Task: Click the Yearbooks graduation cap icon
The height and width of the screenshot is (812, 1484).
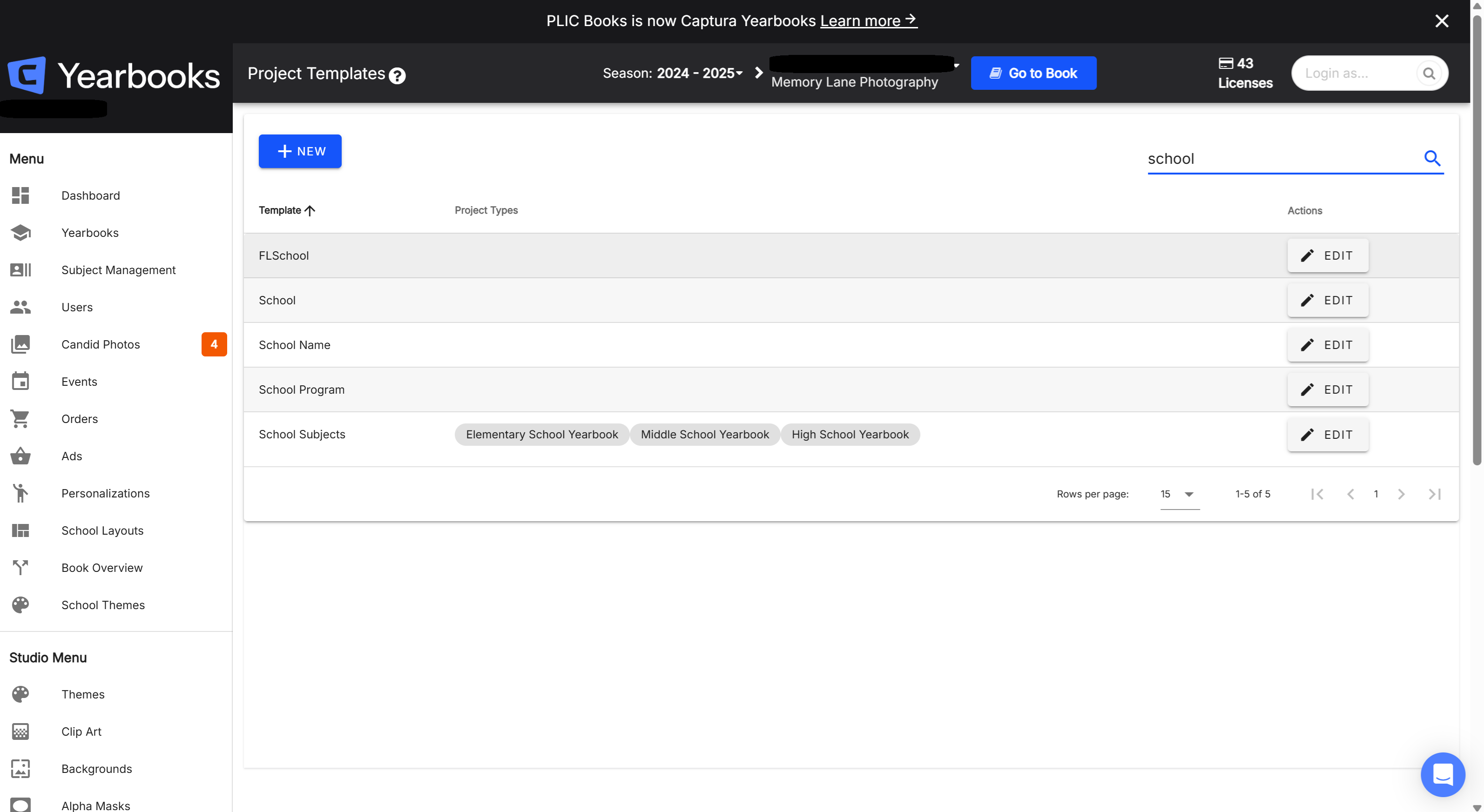Action: [20, 233]
